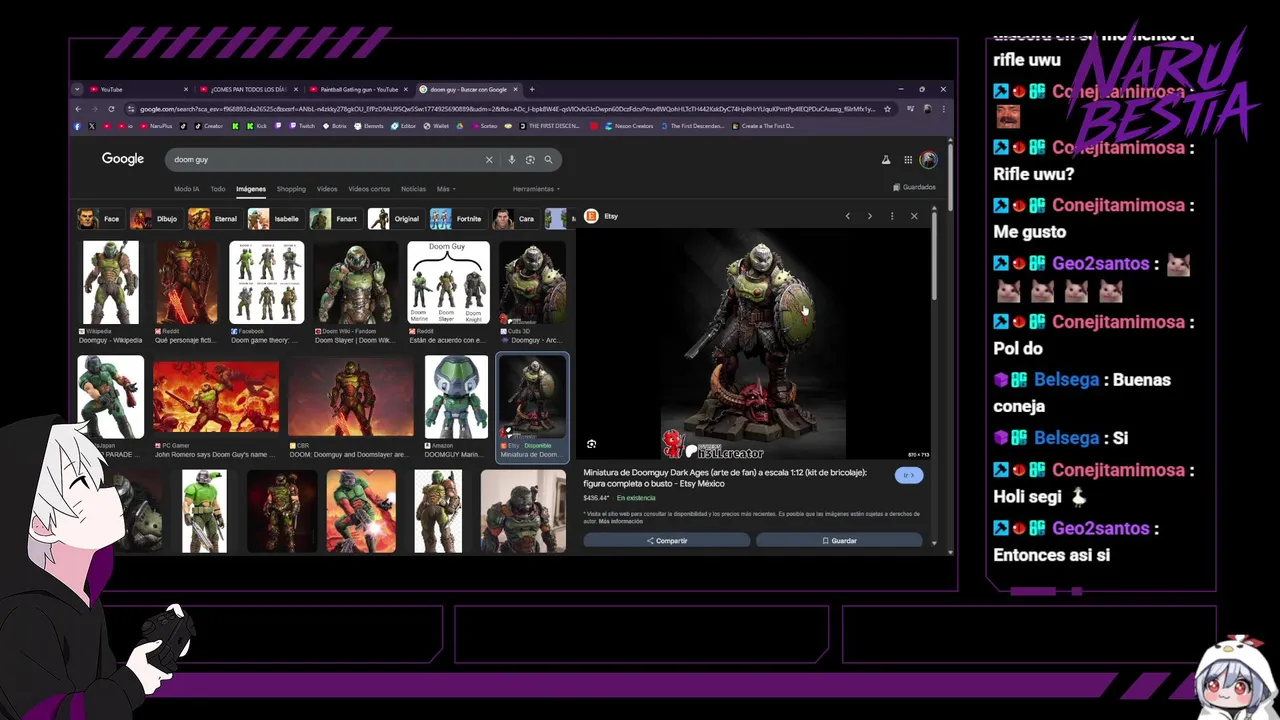1280x720 pixels.
Task: Open the X bookmark icon
Action: pyautogui.click(x=91, y=126)
